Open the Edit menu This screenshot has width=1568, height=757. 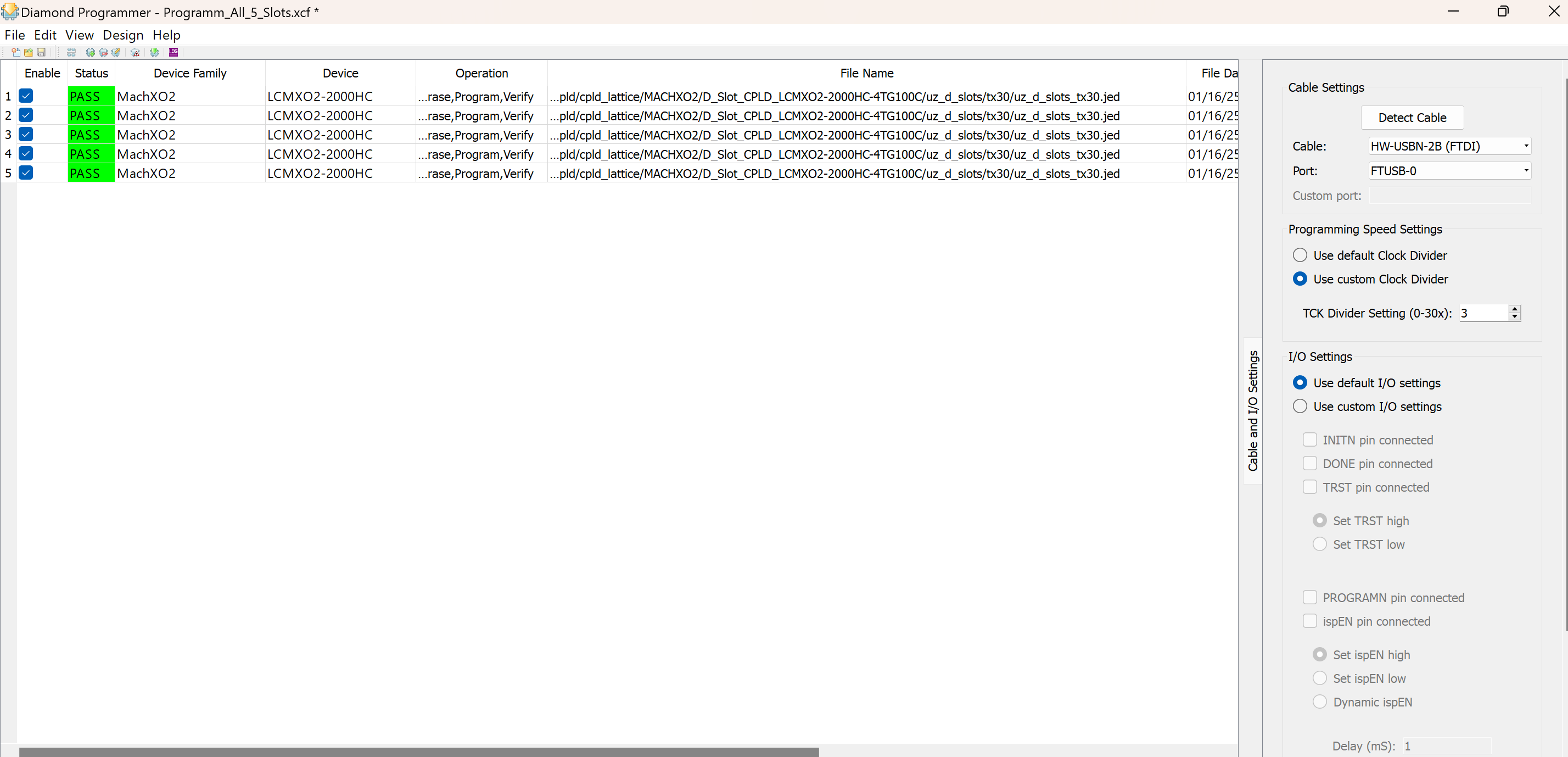tap(45, 35)
